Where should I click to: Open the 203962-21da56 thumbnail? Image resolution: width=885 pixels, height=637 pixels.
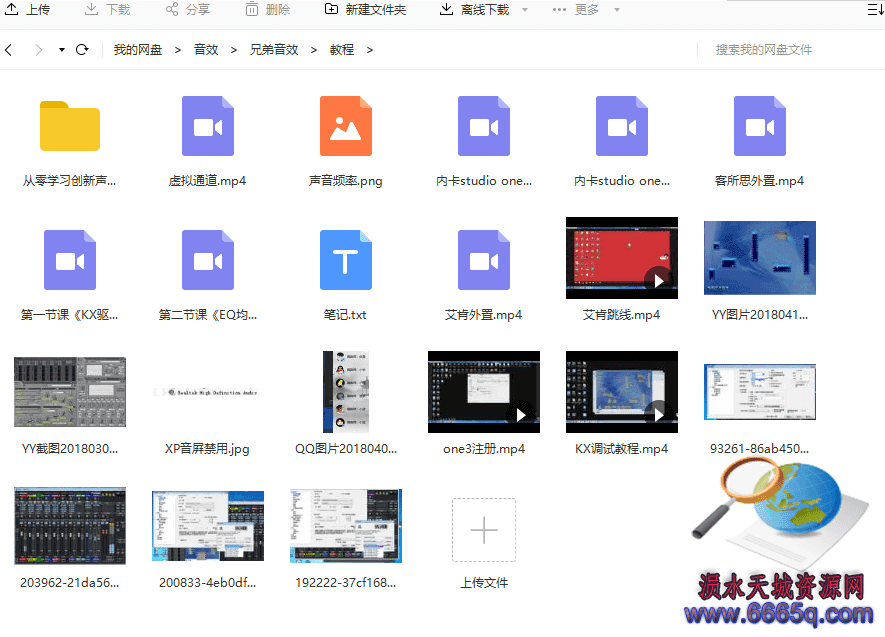pyautogui.click(x=70, y=526)
